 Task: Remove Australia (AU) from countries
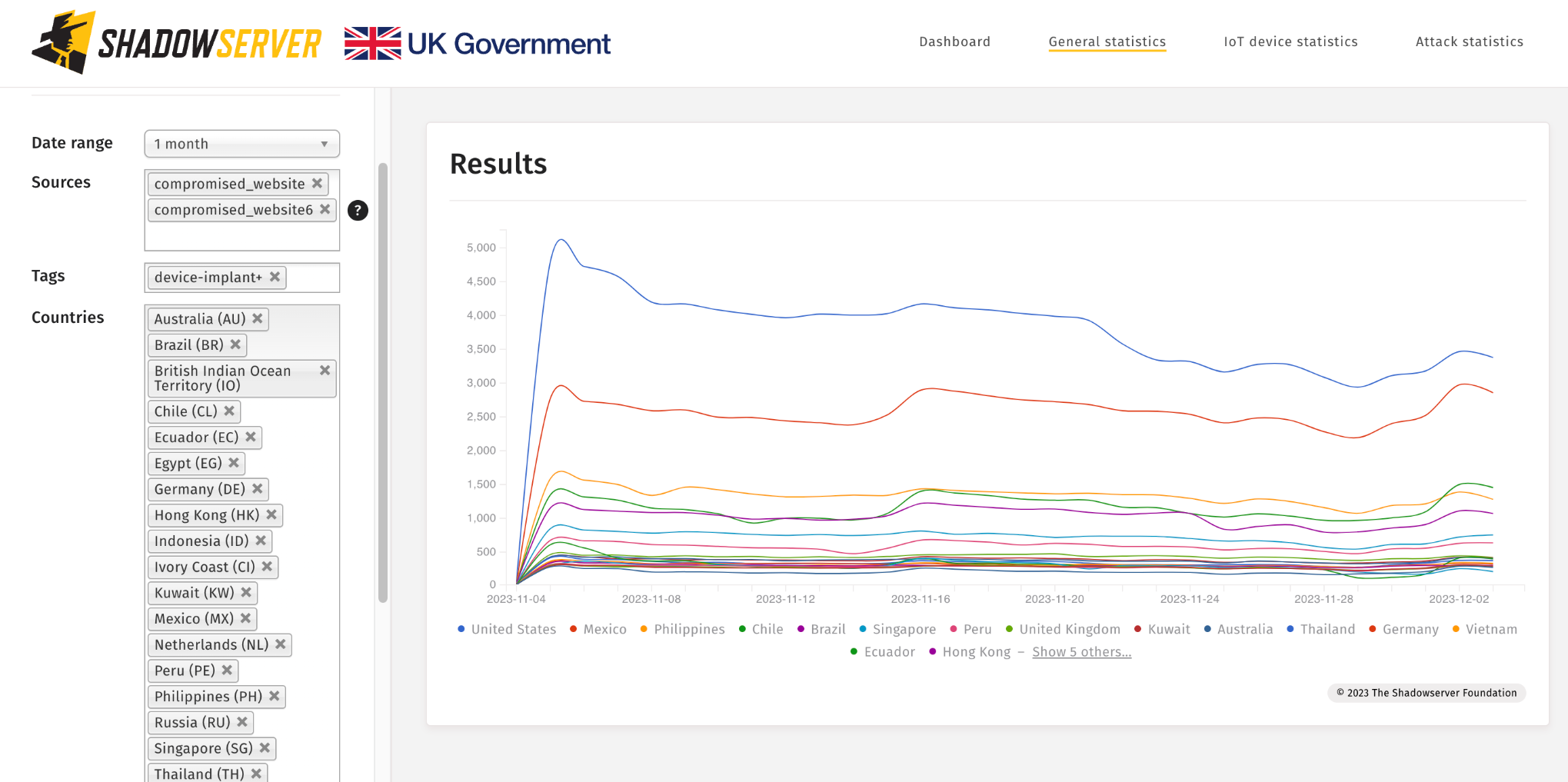(x=257, y=318)
